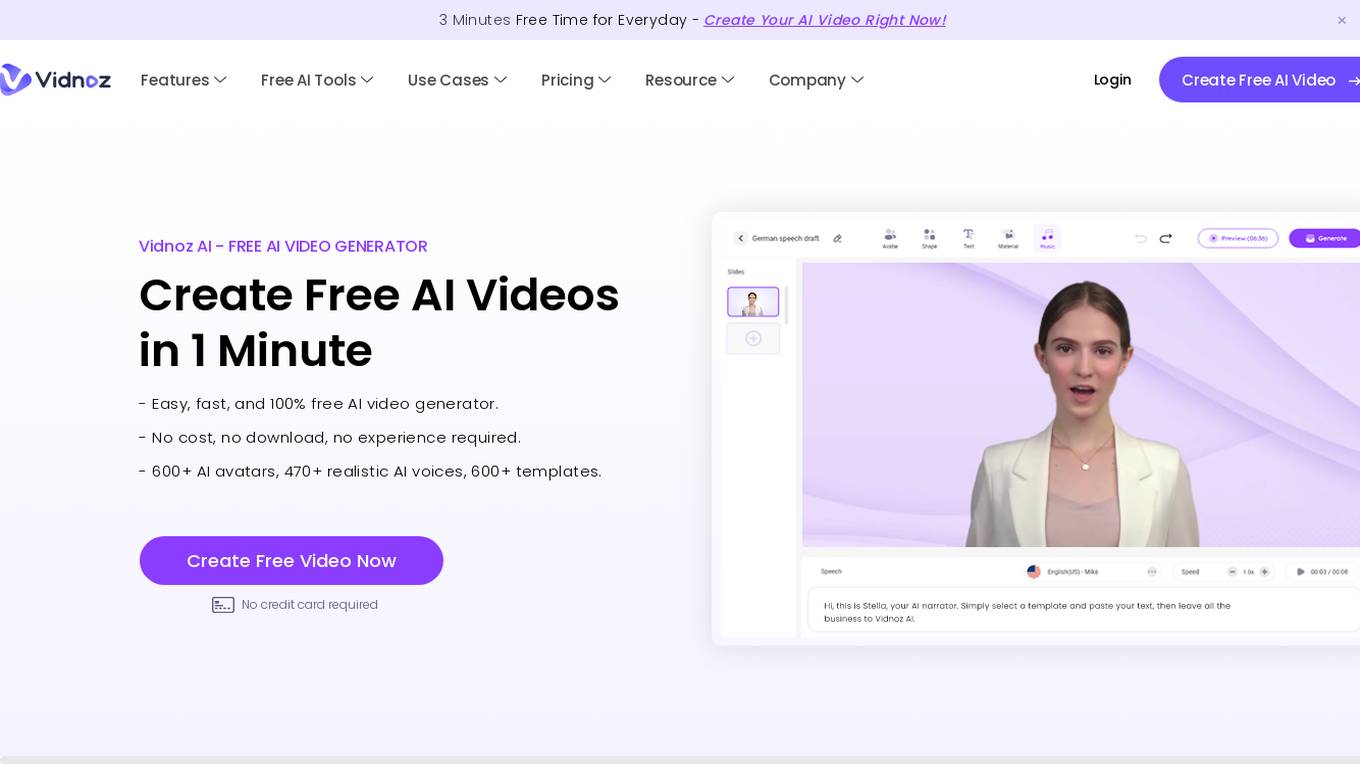
Task: Select the Text tool in editor toolbar
Action: pyautogui.click(x=968, y=238)
